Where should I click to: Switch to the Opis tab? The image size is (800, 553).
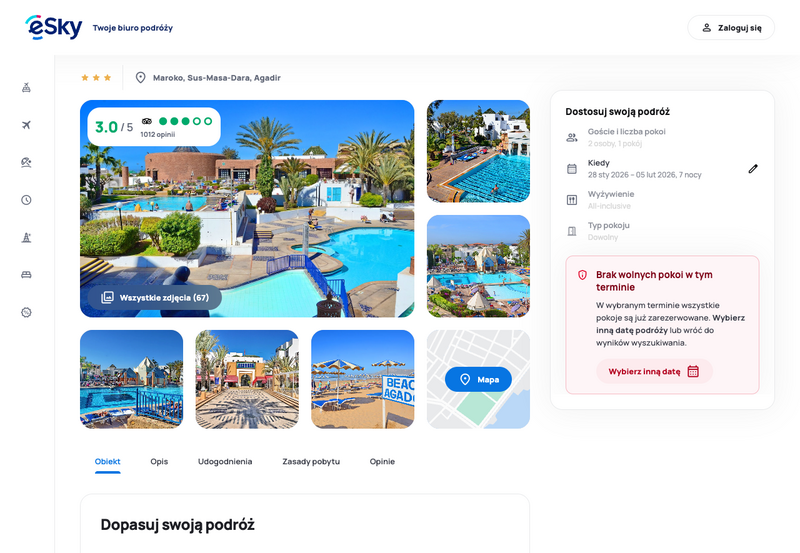[x=159, y=461]
